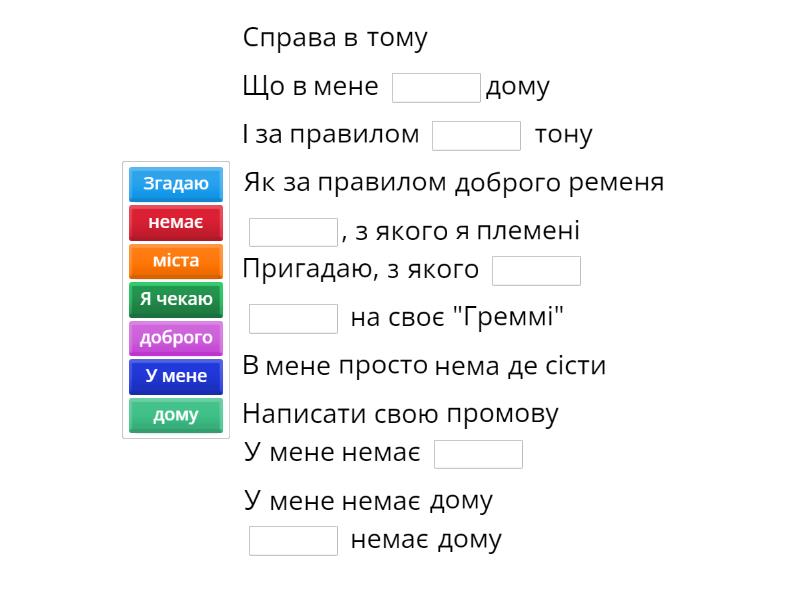800x600 pixels.
Task: Click the blank before 'на своє "Греммі"'
Action: coord(293,319)
